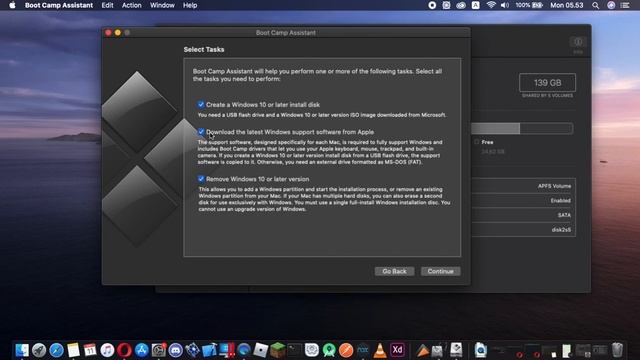Click the Free legend checkbox in background window
This screenshot has height=360, width=640.
click(476, 142)
